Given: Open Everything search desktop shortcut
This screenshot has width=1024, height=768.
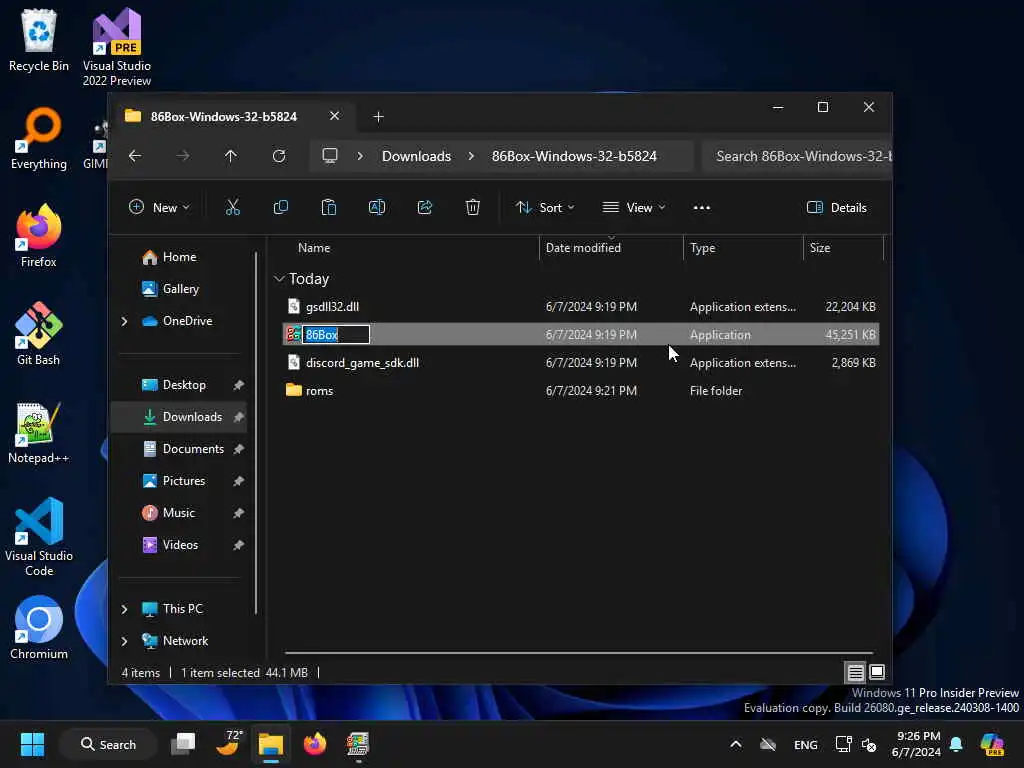Looking at the screenshot, I should tap(39, 138).
